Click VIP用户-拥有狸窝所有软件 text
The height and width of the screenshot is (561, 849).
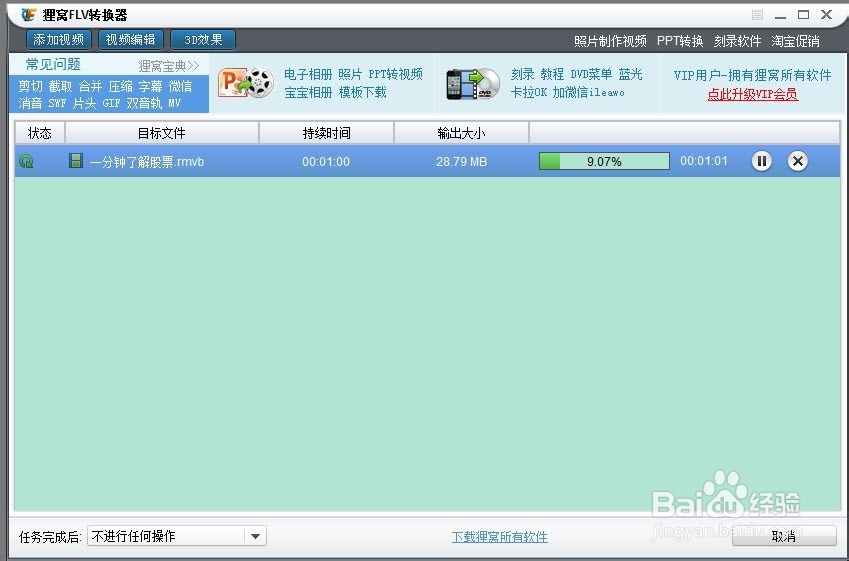pos(753,75)
